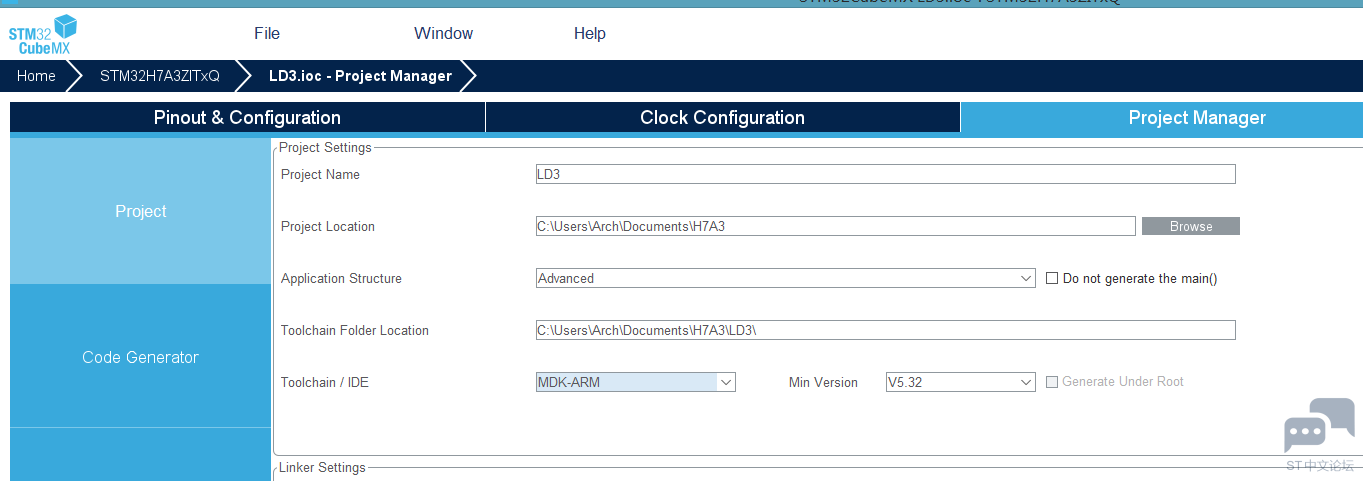Switch to Clock Configuration tab
This screenshot has height=481, width=1363.
722,118
